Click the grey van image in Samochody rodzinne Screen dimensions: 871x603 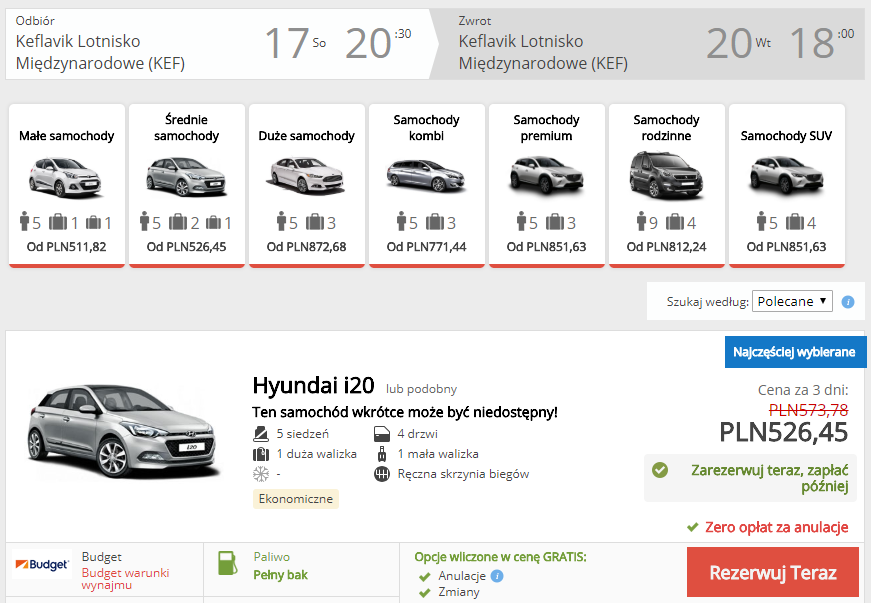[666, 175]
